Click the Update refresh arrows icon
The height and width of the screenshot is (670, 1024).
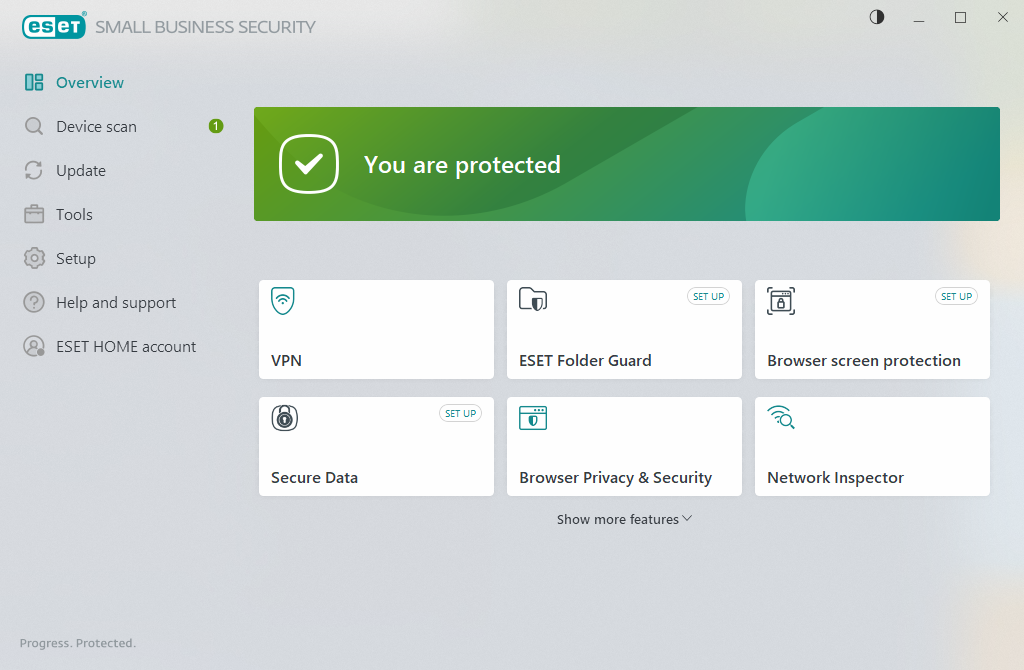[34, 170]
